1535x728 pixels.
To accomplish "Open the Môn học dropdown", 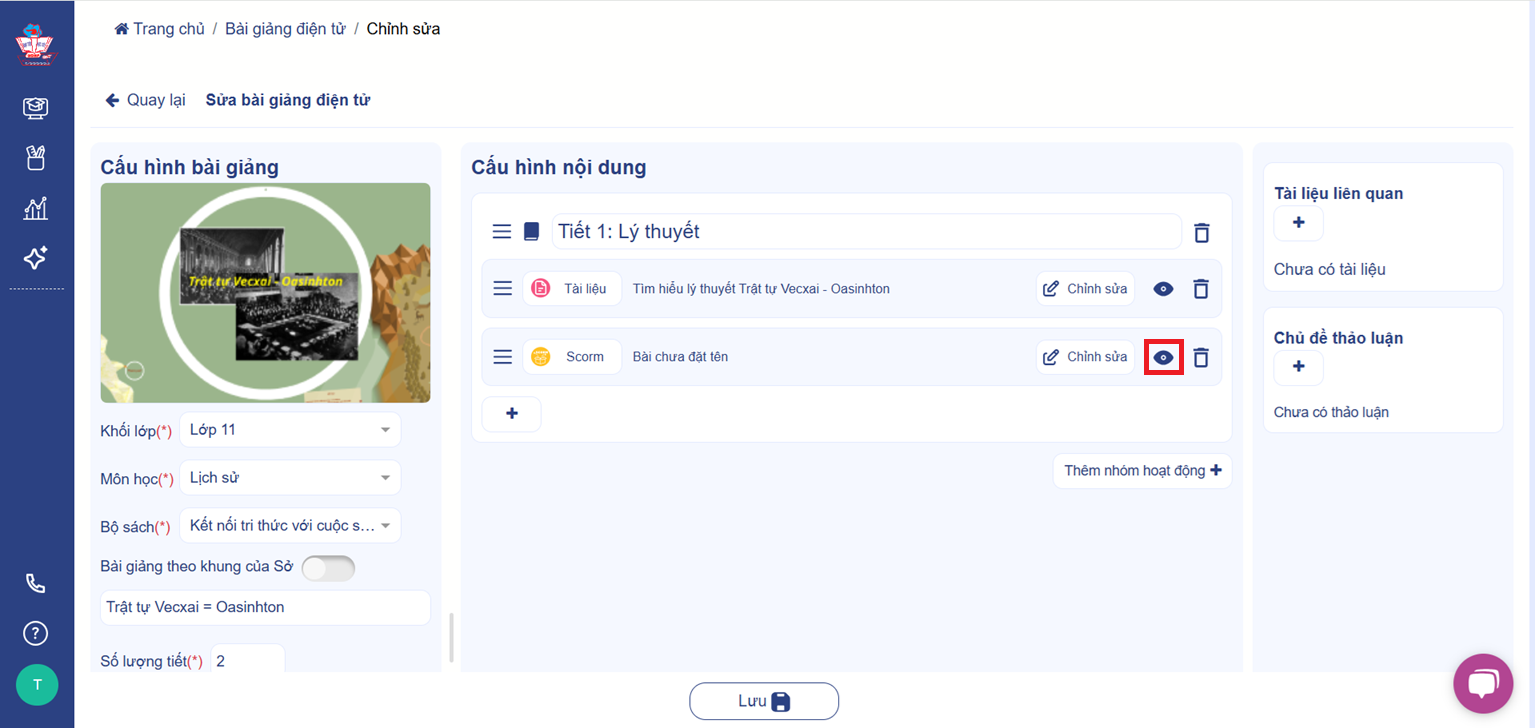I will (290, 478).
